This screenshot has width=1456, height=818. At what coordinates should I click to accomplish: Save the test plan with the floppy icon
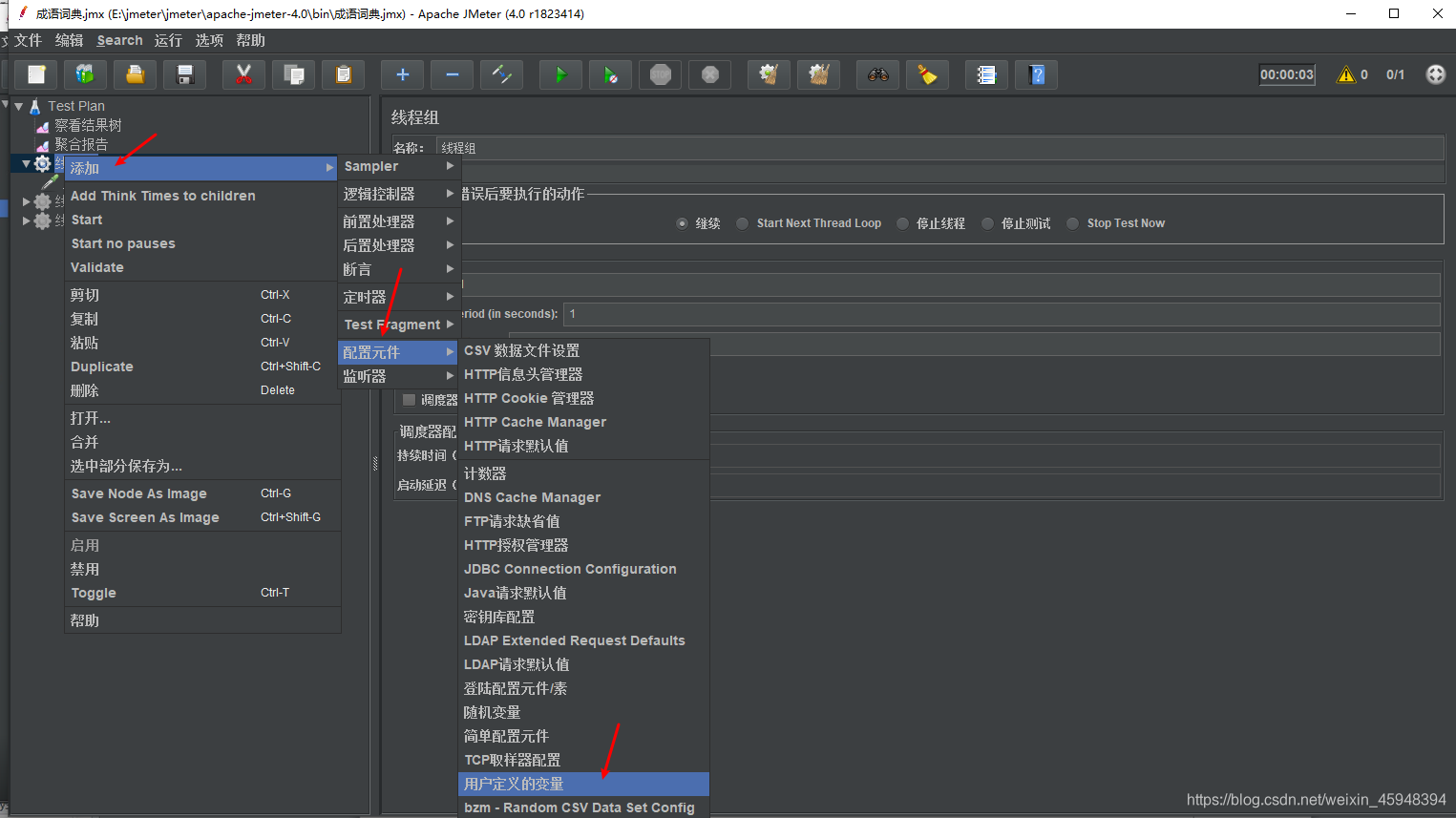pos(185,74)
